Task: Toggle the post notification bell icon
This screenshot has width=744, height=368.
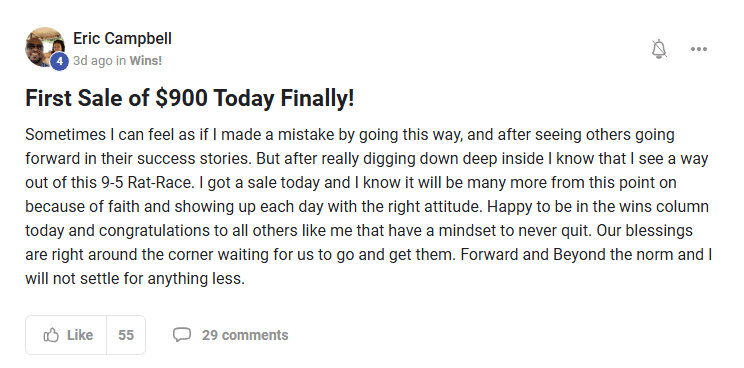Action: coord(659,49)
